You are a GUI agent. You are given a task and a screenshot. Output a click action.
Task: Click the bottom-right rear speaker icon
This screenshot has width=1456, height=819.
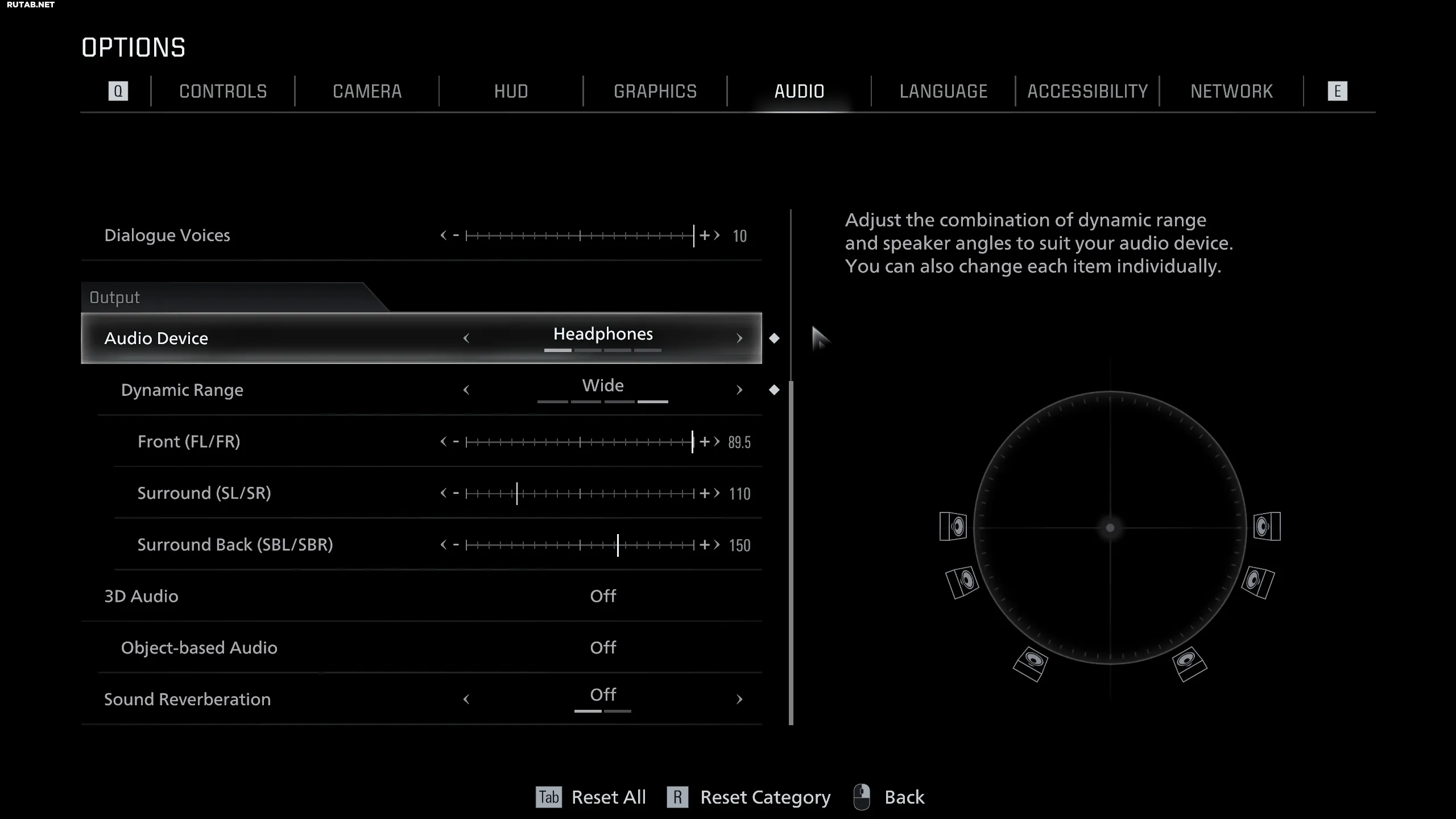pyautogui.click(x=1189, y=663)
